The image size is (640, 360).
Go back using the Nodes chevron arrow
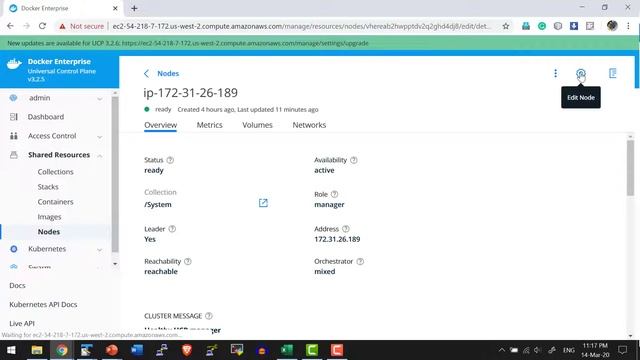[147, 73]
